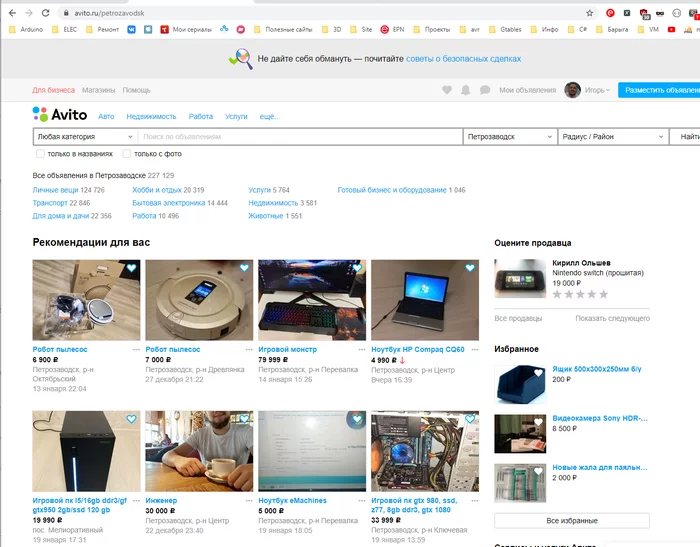Open more options dots for Игровой монстр
700x547 pixels.
[x=362, y=350]
